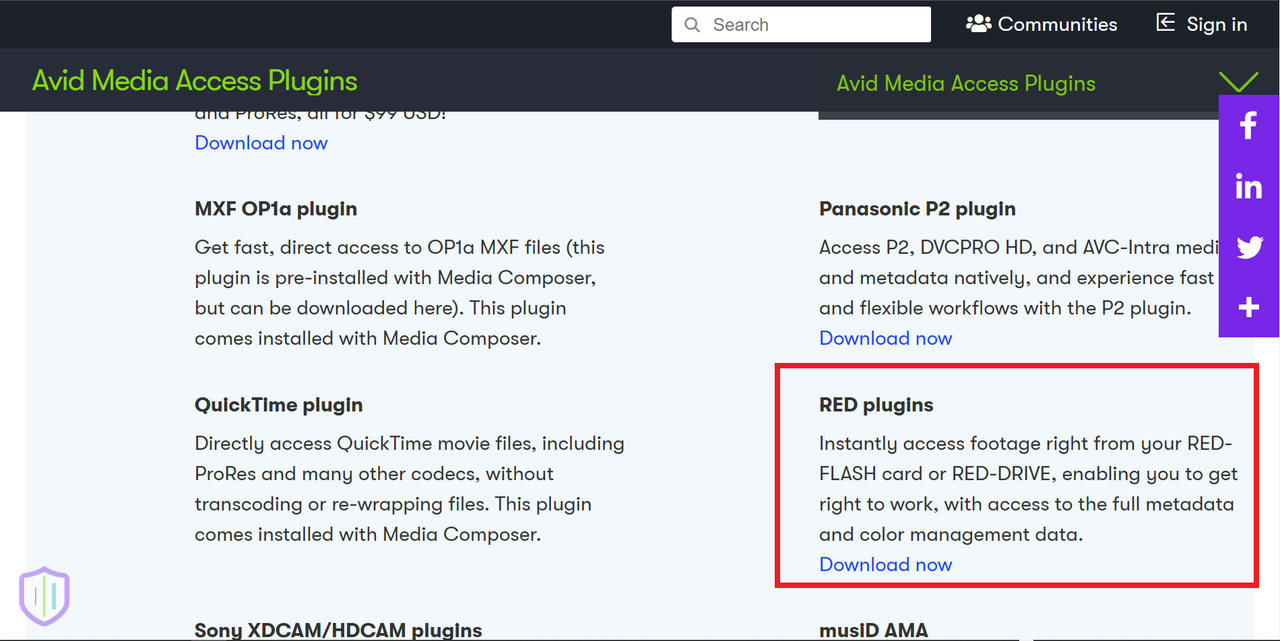Viewport: 1280px width, 641px height.
Task: Click the magnifier icon in search box
Action: 692,25
